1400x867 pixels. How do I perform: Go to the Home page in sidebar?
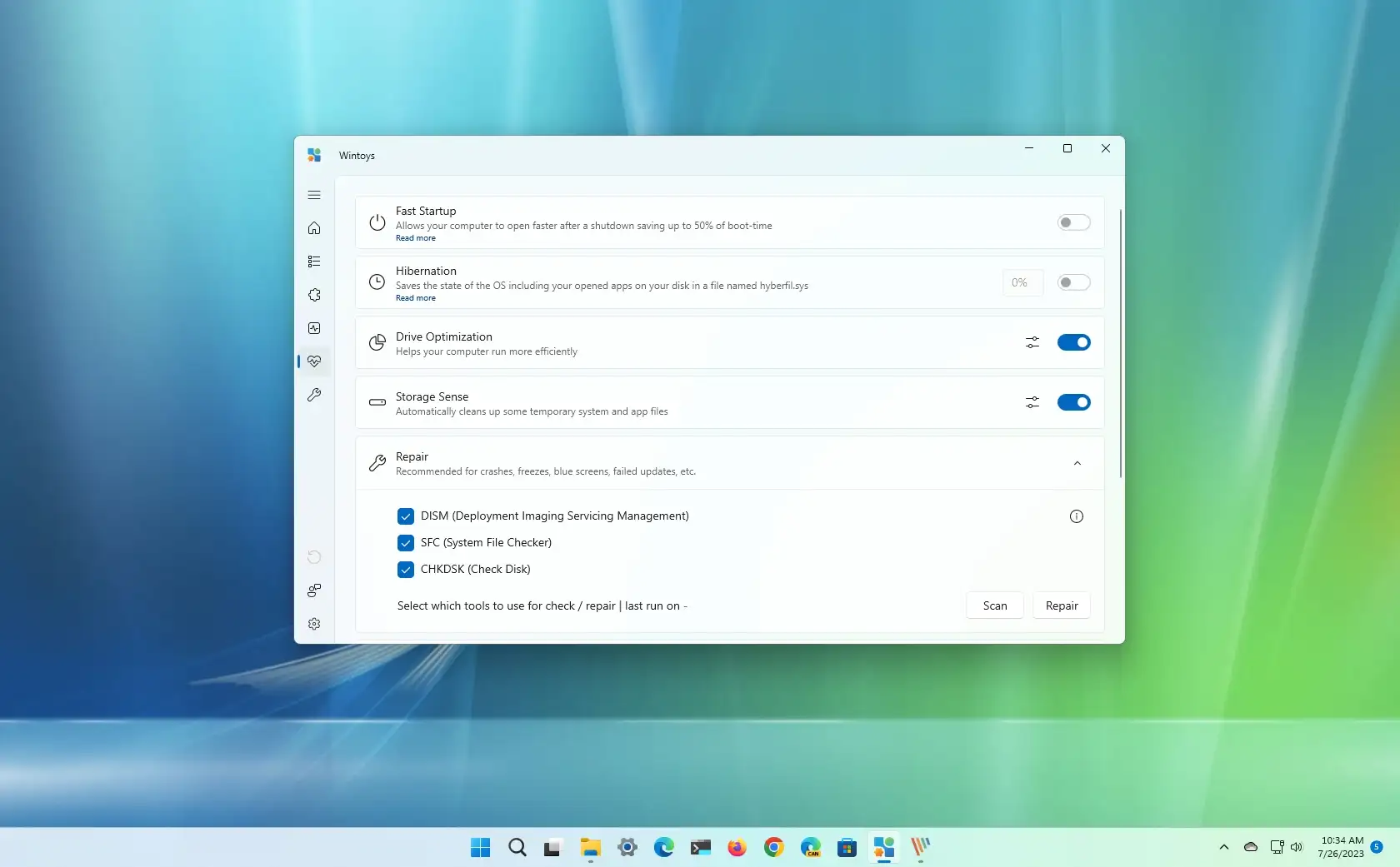coord(314,228)
